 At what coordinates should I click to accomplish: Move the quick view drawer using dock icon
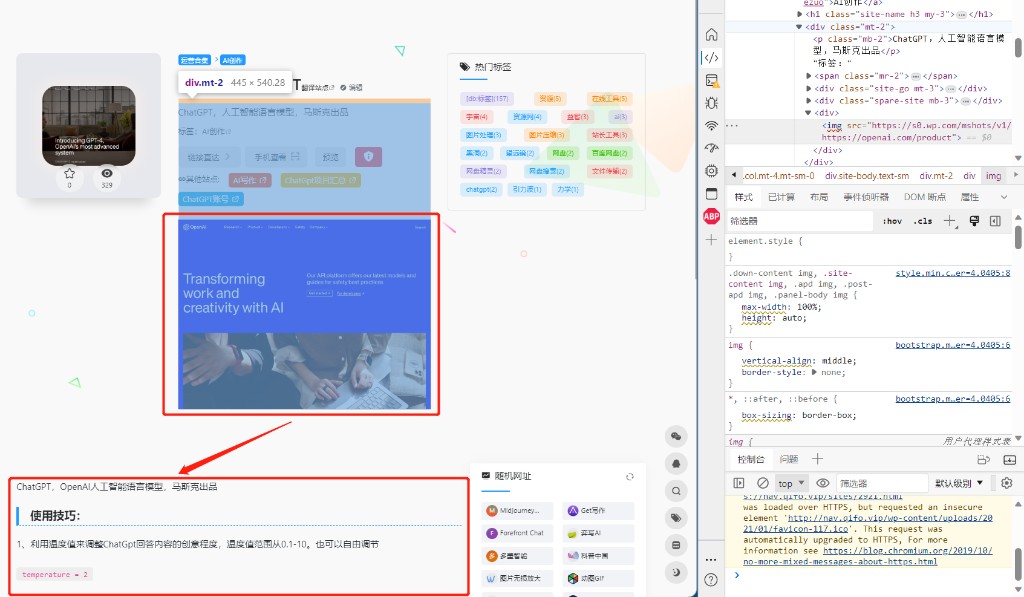click(x=984, y=459)
